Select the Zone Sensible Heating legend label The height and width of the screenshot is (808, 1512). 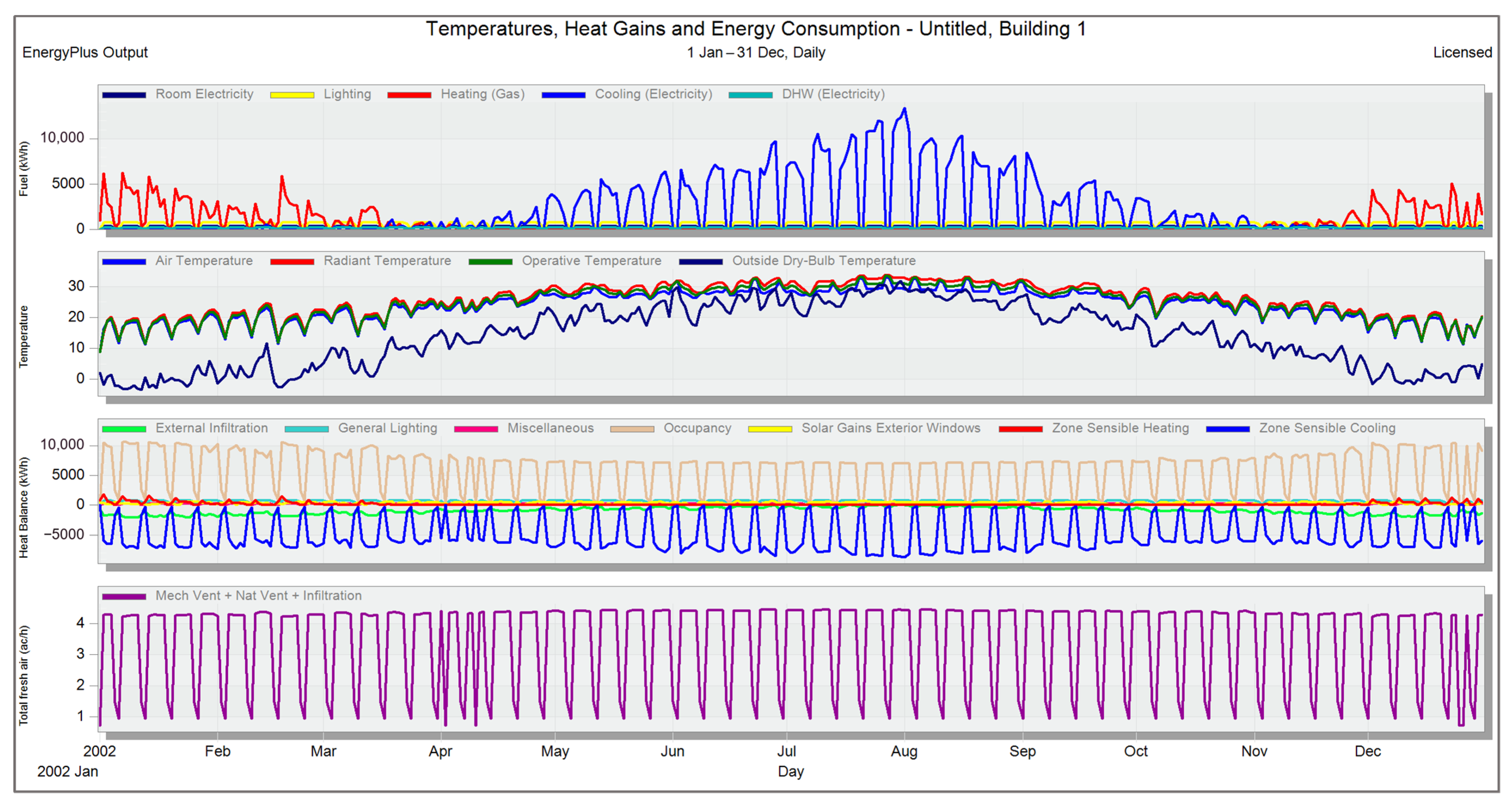(x=1120, y=428)
